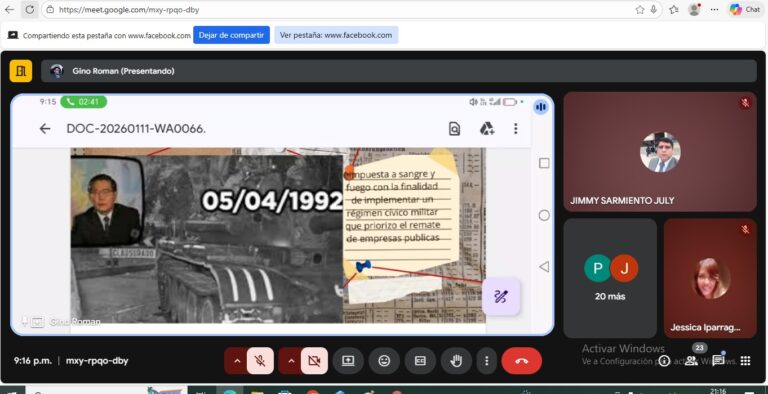
Task: Click the add to Google Drive icon
Action: pyautogui.click(x=486, y=129)
